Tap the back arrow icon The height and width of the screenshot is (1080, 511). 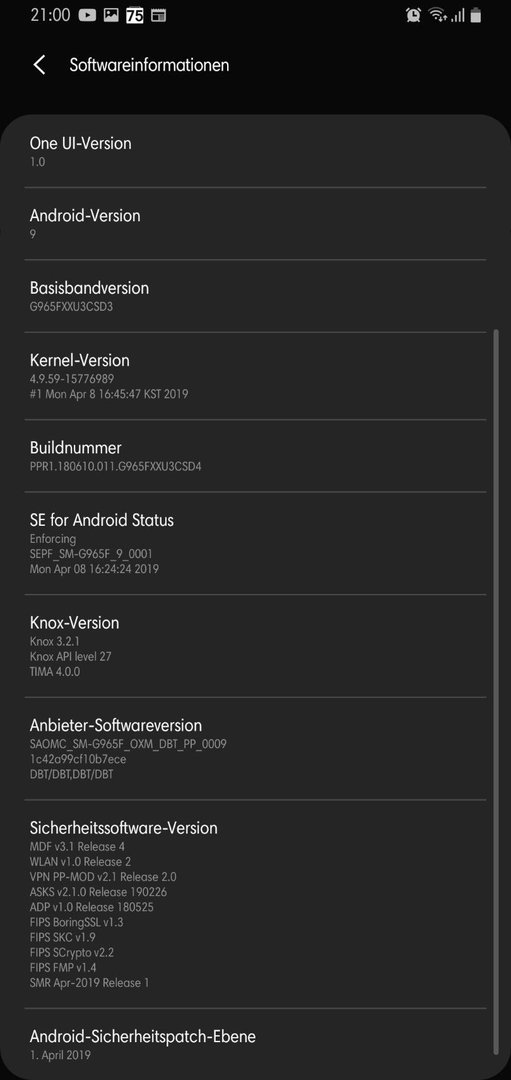coord(39,65)
